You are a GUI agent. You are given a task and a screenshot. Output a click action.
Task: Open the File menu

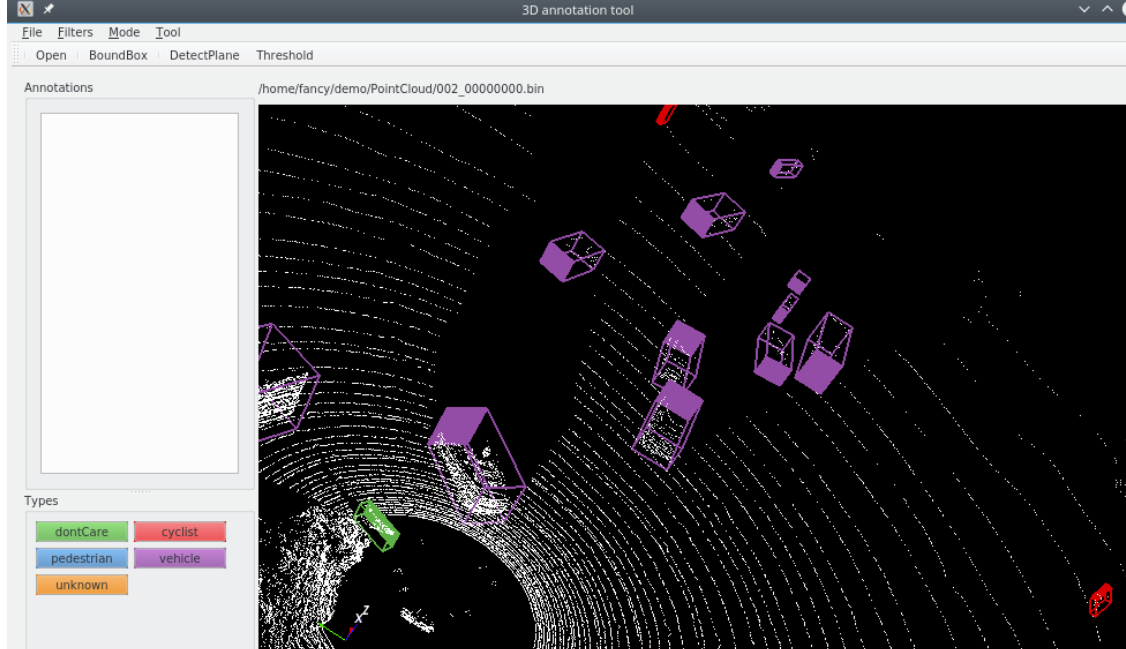(x=32, y=32)
